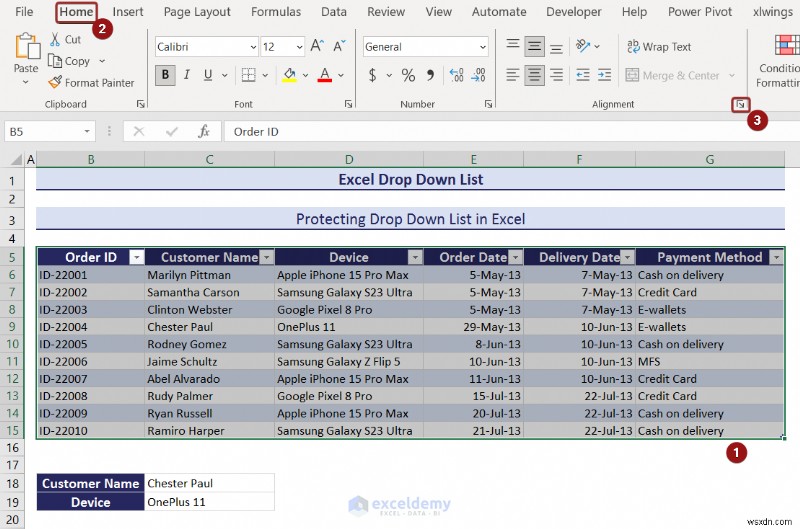Open Payment Method filter dropdown
This screenshot has width=800, height=529.
click(777, 257)
